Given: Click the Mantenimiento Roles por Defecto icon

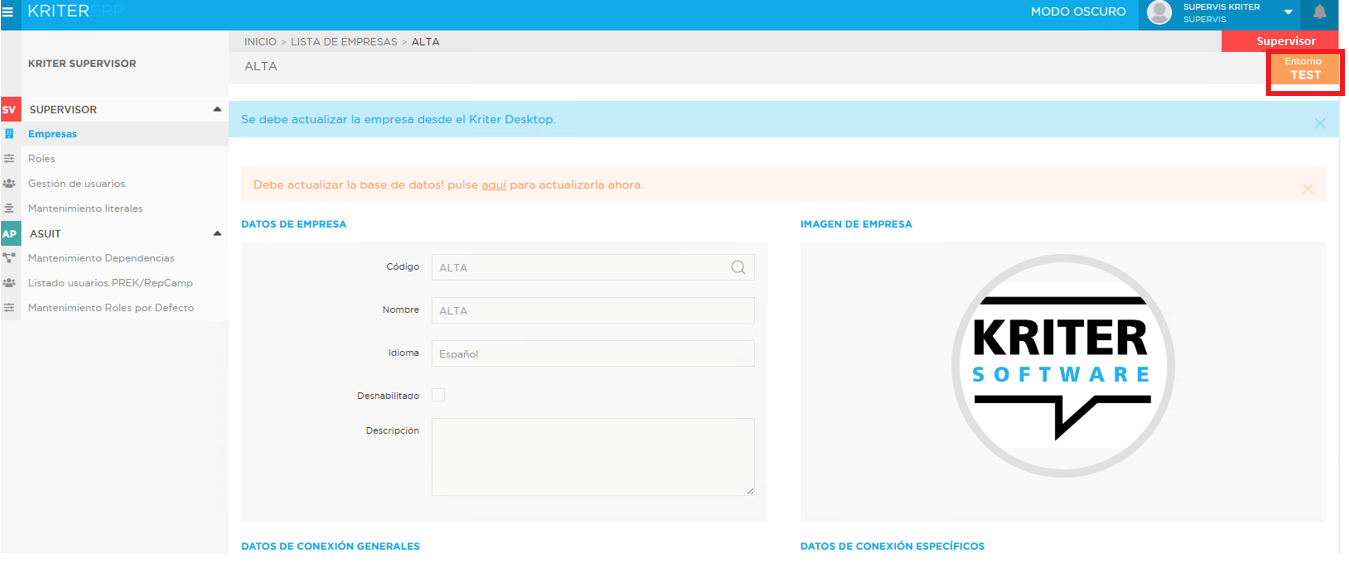Looking at the screenshot, I should click(x=9, y=308).
